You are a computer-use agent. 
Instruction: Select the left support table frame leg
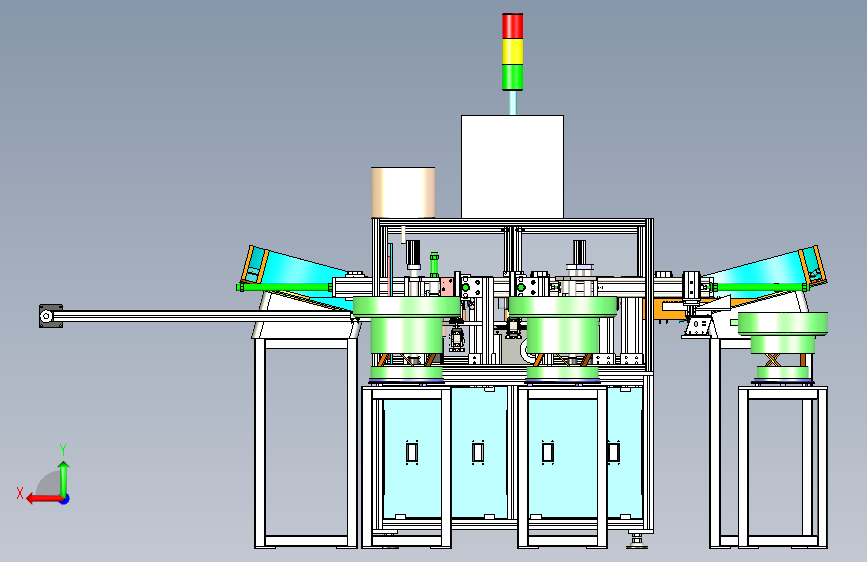coord(260,443)
